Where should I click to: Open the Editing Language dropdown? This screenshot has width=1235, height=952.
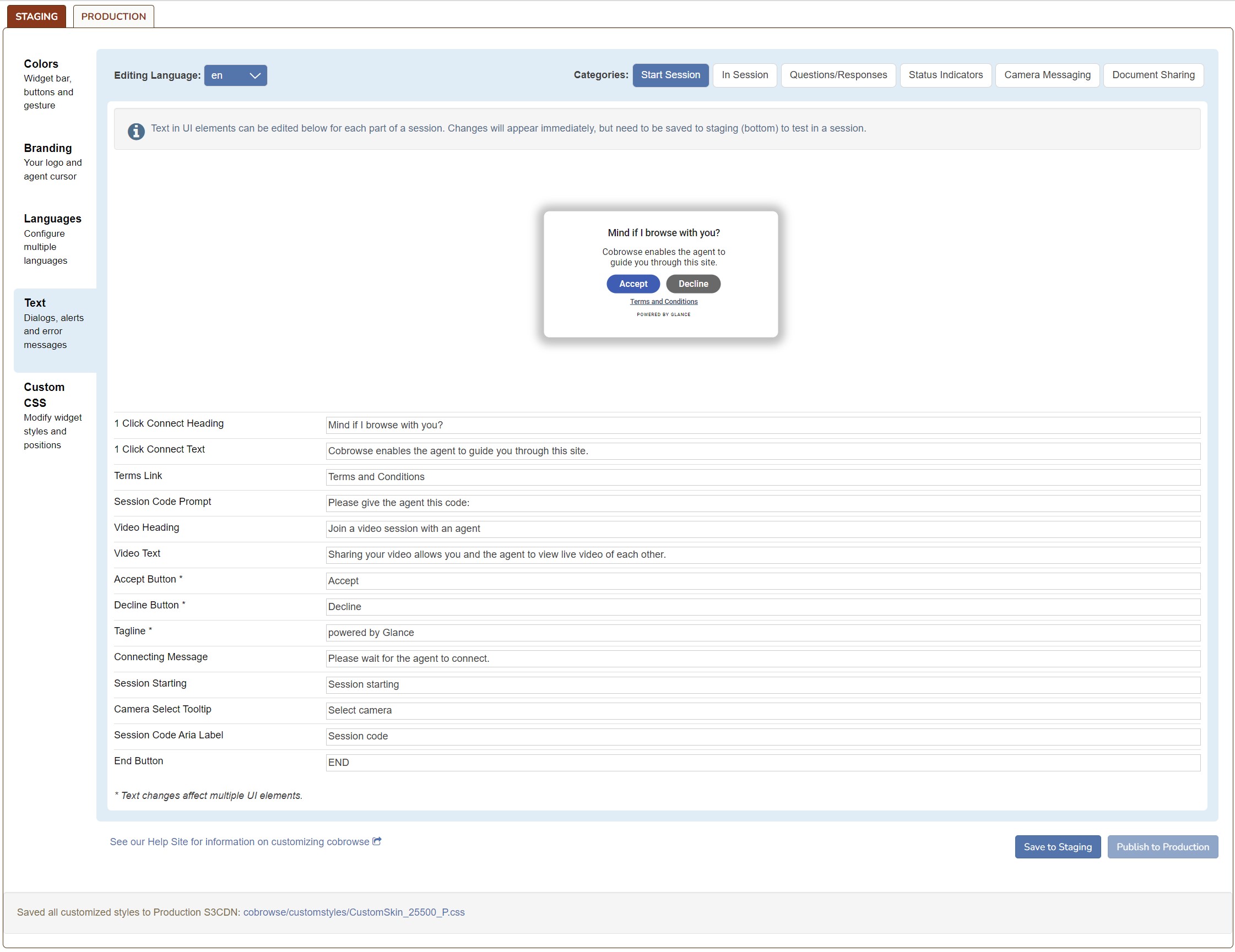(235, 75)
